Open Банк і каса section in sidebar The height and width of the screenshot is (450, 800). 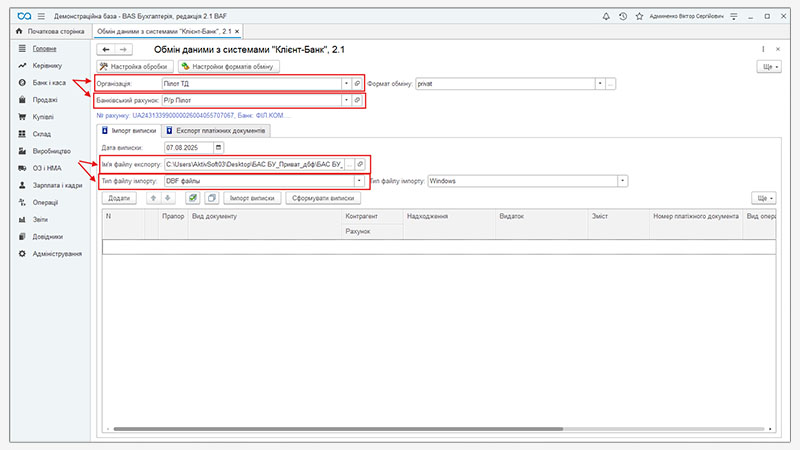pyautogui.click(x=49, y=82)
